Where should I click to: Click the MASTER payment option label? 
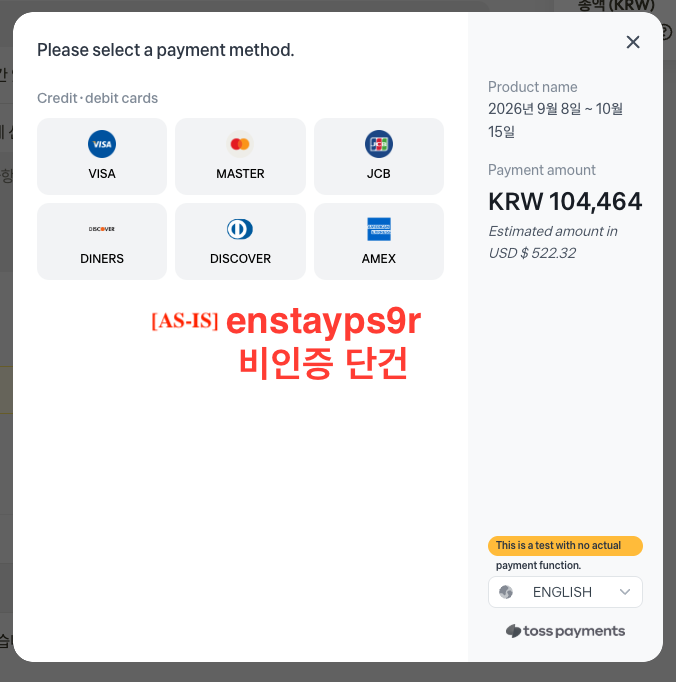click(x=240, y=174)
